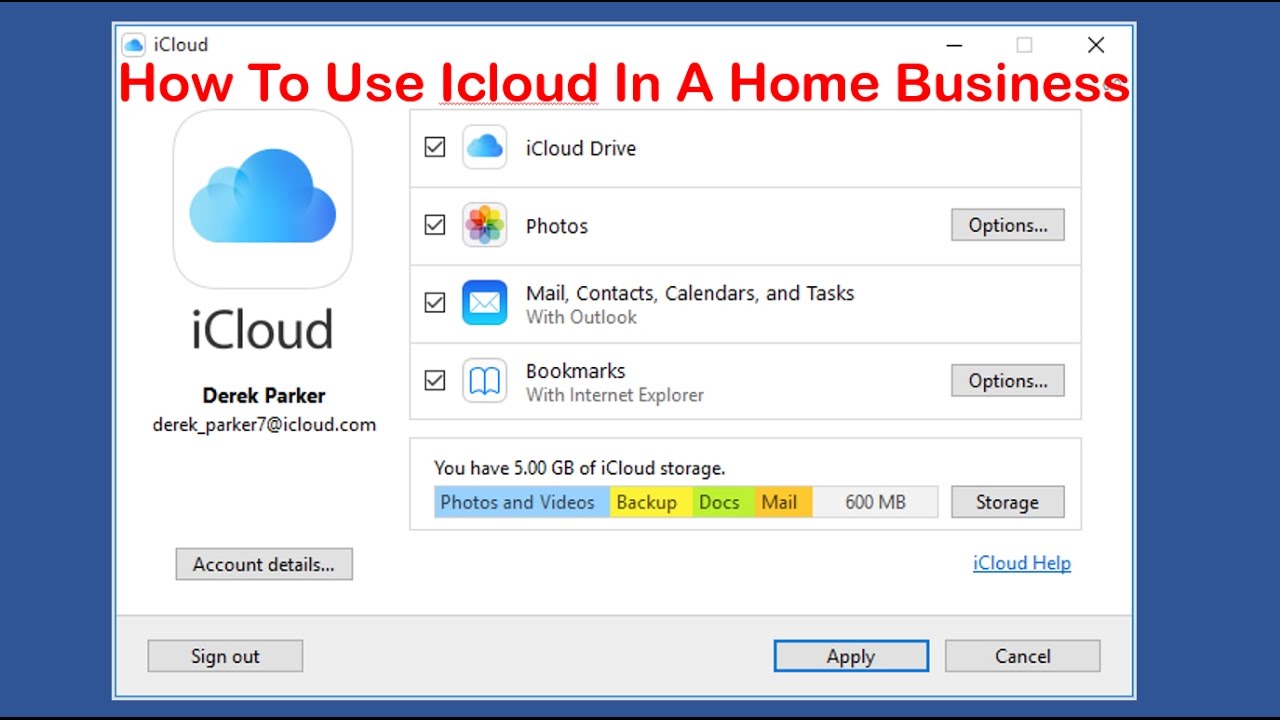Image resolution: width=1280 pixels, height=720 pixels.
Task: Click the derek_parker7@icloud.com email text
Action: pyautogui.click(x=264, y=424)
